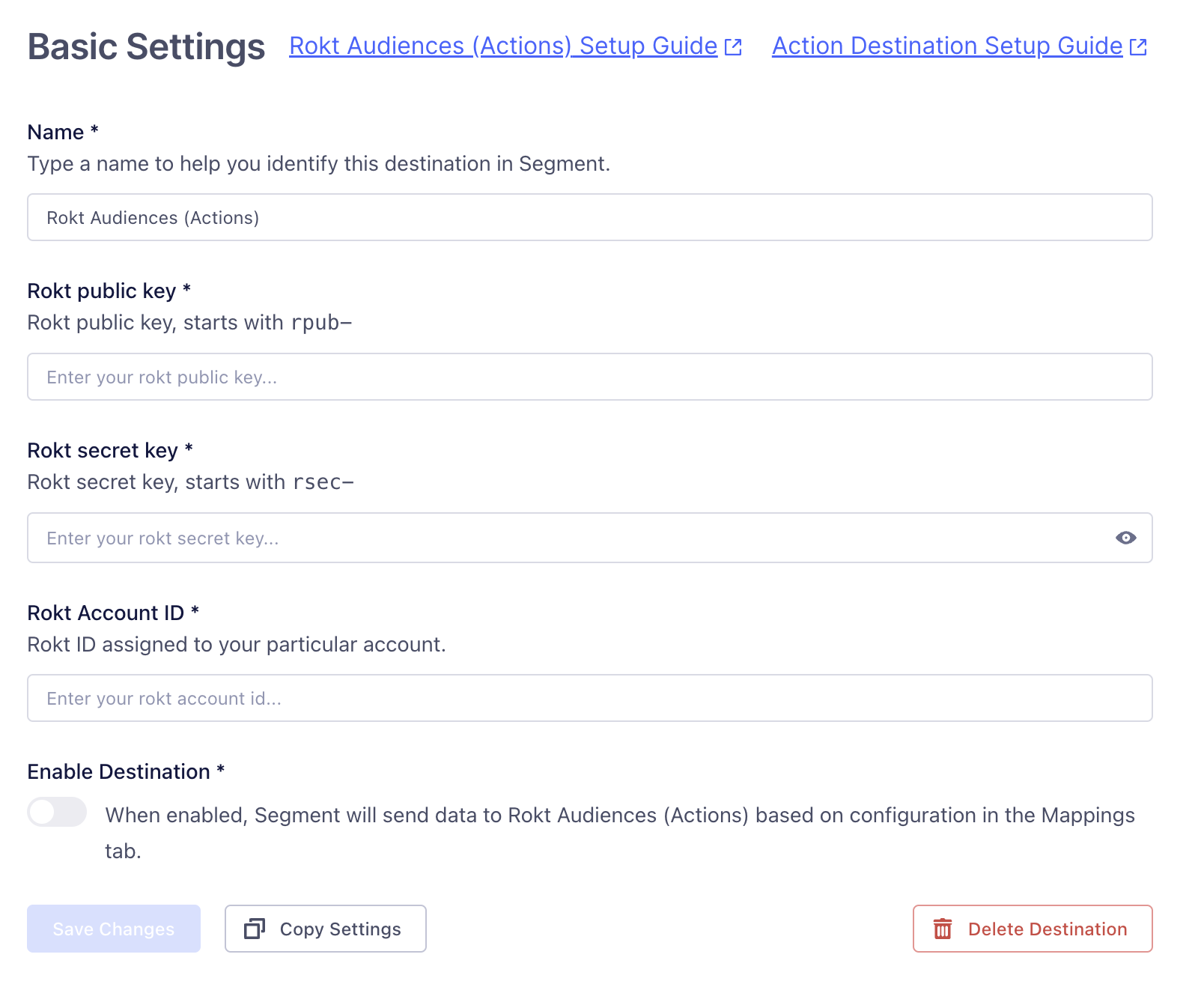The image size is (1204, 1002).
Task: Toggle the Enable Destination switch
Action: (57, 812)
